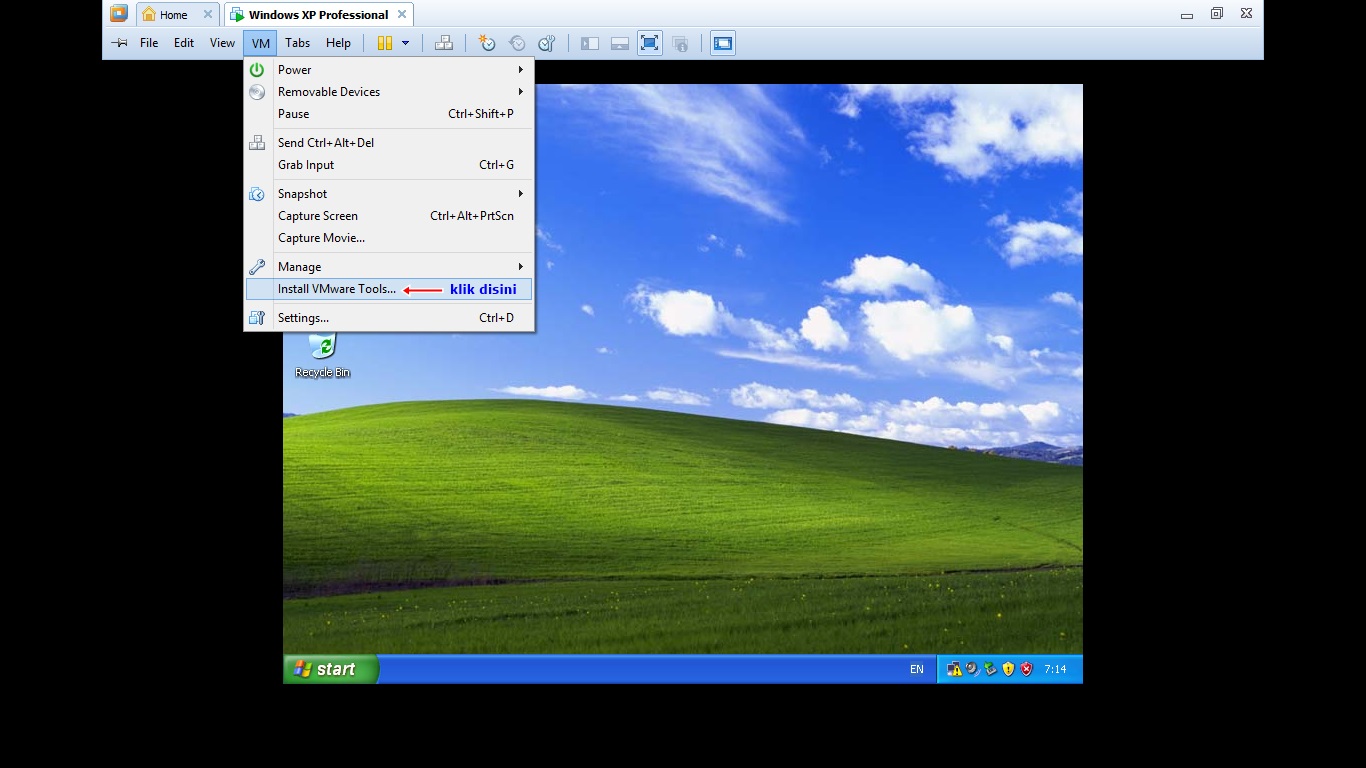Click the show console view icon
This screenshot has height=768, width=1366.
click(722, 43)
